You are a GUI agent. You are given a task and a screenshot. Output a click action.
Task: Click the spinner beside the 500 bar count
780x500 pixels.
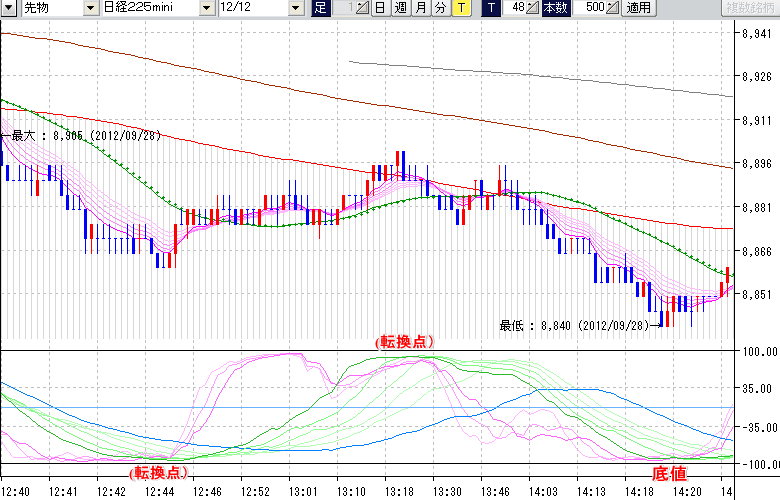tap(613, 8)
